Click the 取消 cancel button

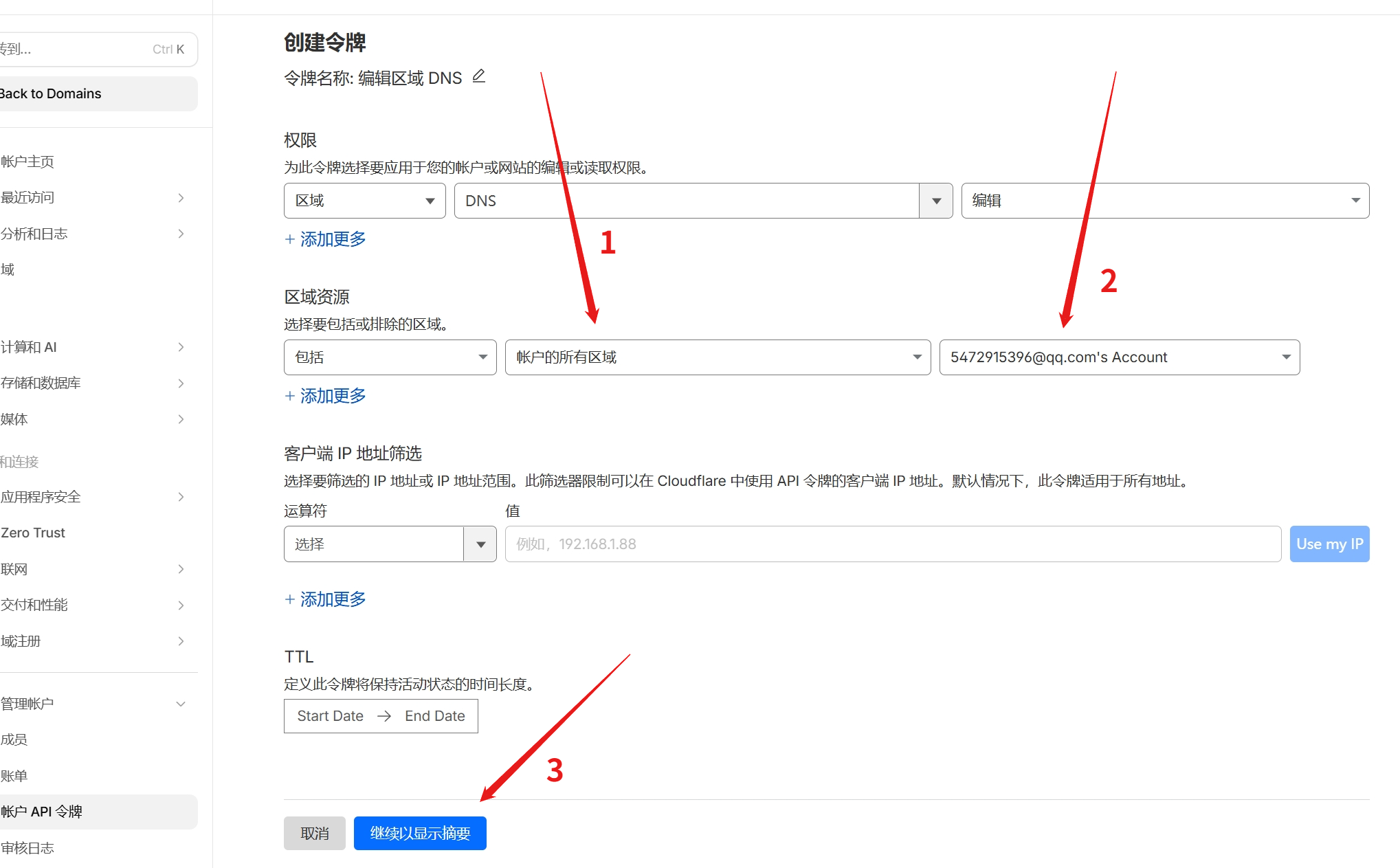click(314, 834)
